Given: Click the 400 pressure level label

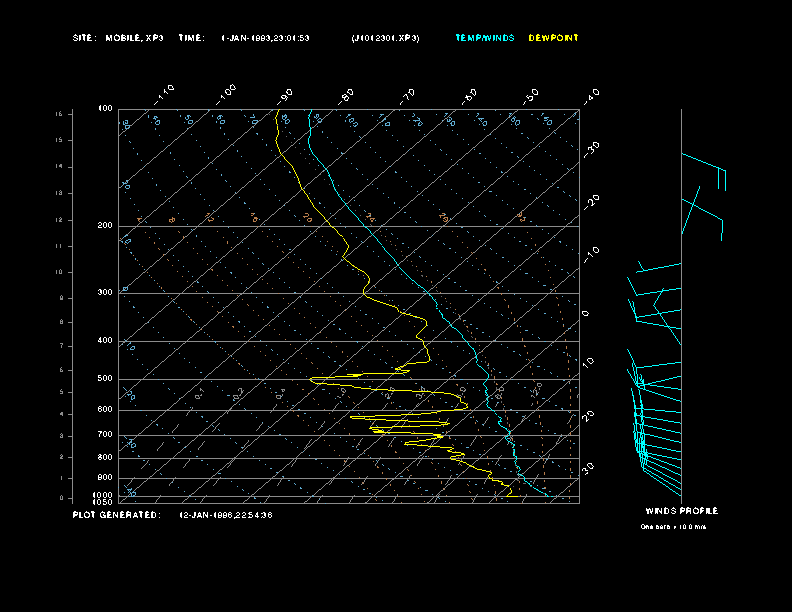Looking at the screenshot, I should (105, 341).
